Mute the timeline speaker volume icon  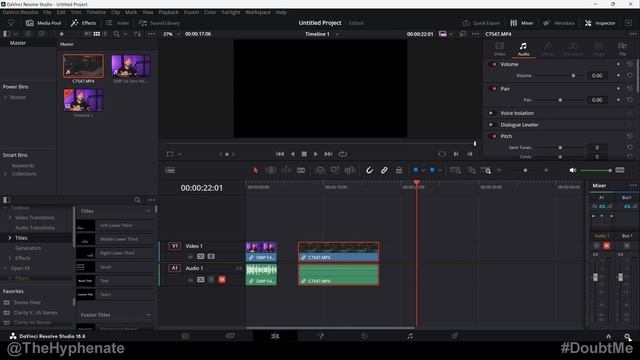pos(573,170)
